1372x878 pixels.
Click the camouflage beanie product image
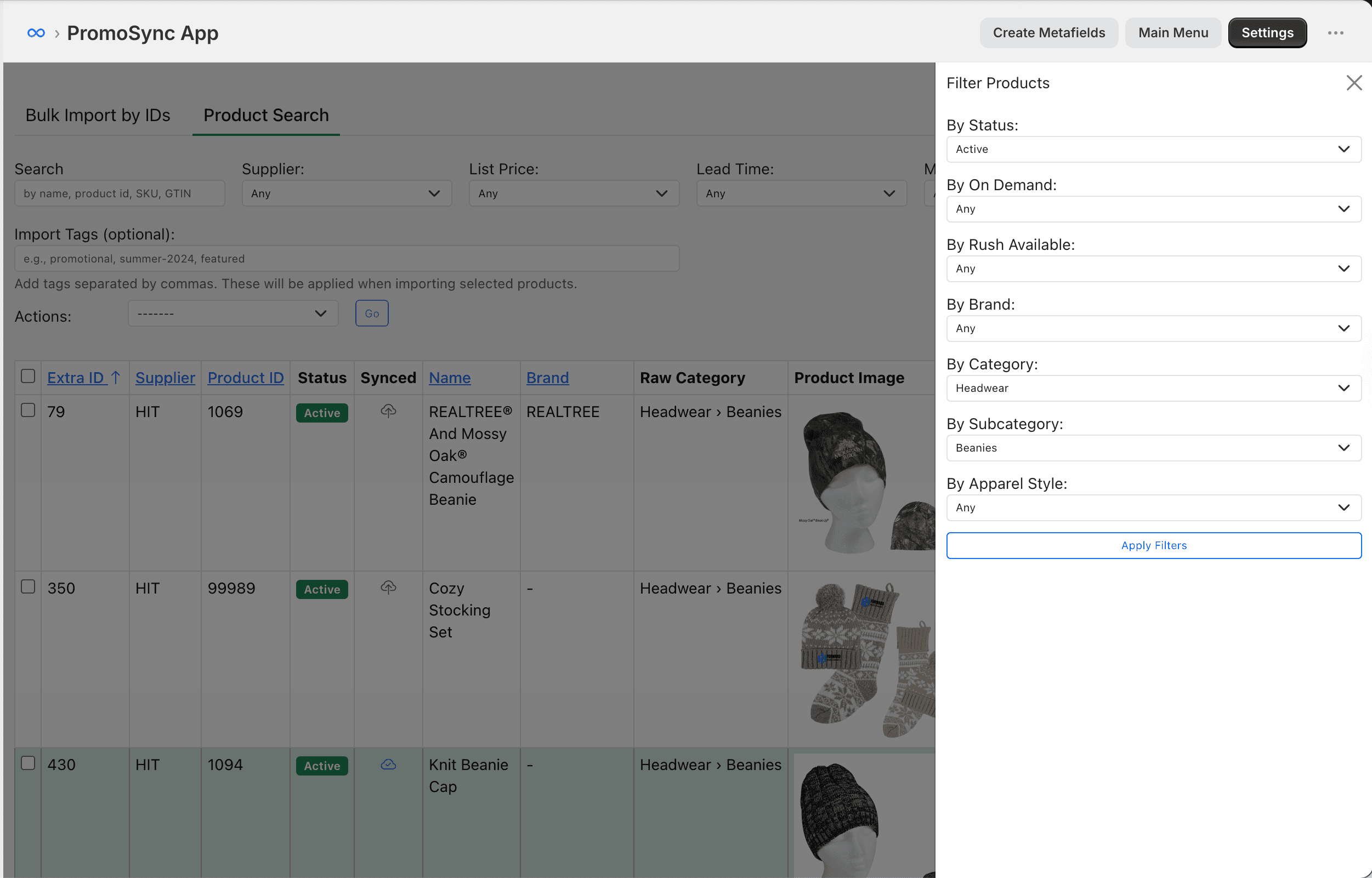point(864,482)
